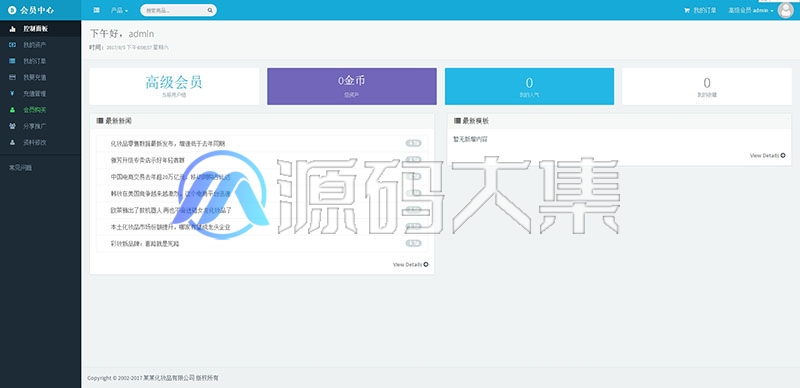800x388 pixels.
Task: Open the 产品 dropdown in the top bar
Action: click(119, 10)
